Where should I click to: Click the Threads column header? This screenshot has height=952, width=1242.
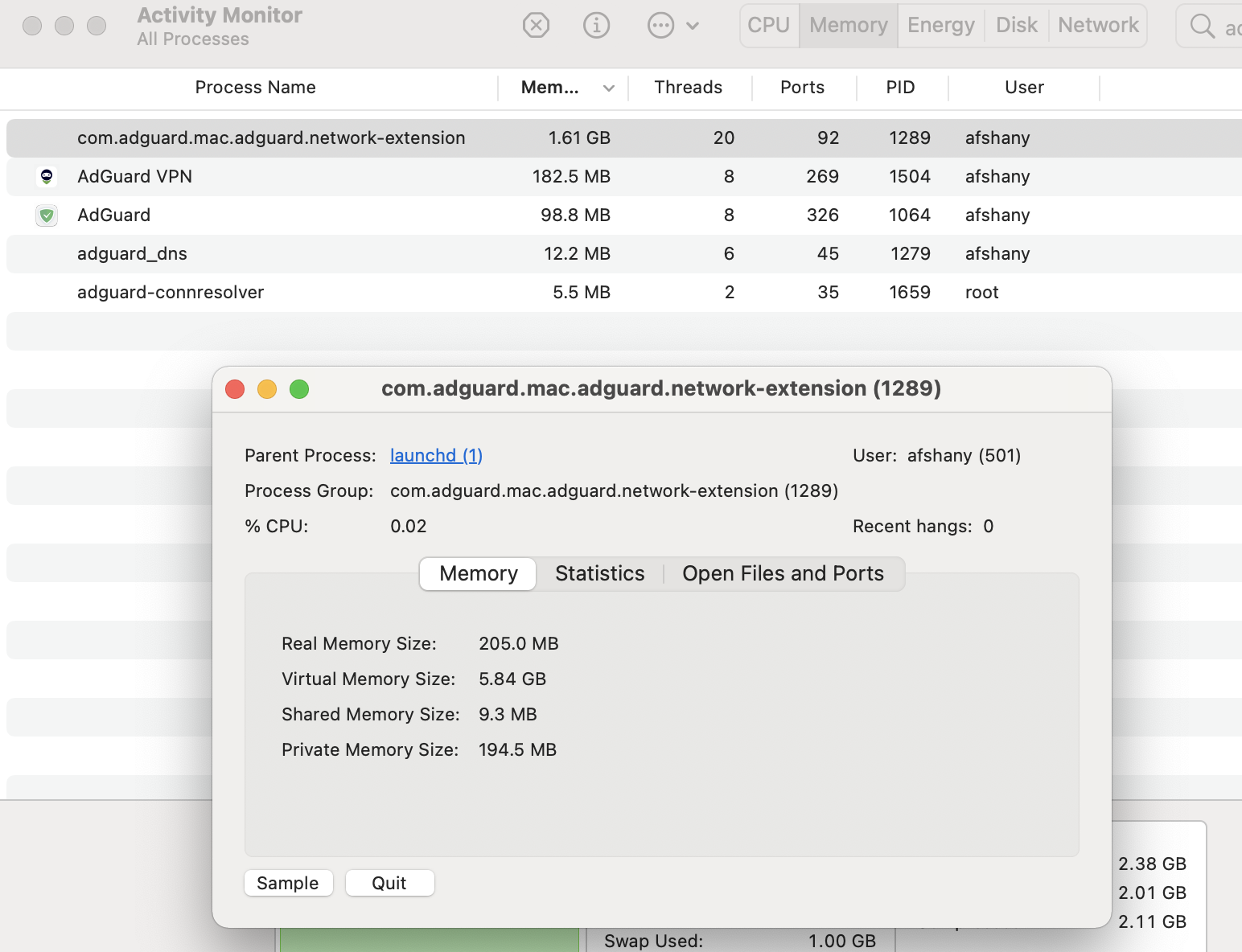pyautogui.click(x=688, y=87)
